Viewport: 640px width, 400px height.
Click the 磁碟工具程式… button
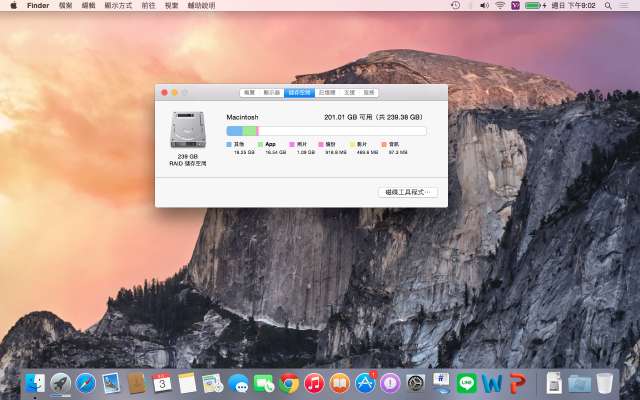pyautogui.click(x=408, y=192)
